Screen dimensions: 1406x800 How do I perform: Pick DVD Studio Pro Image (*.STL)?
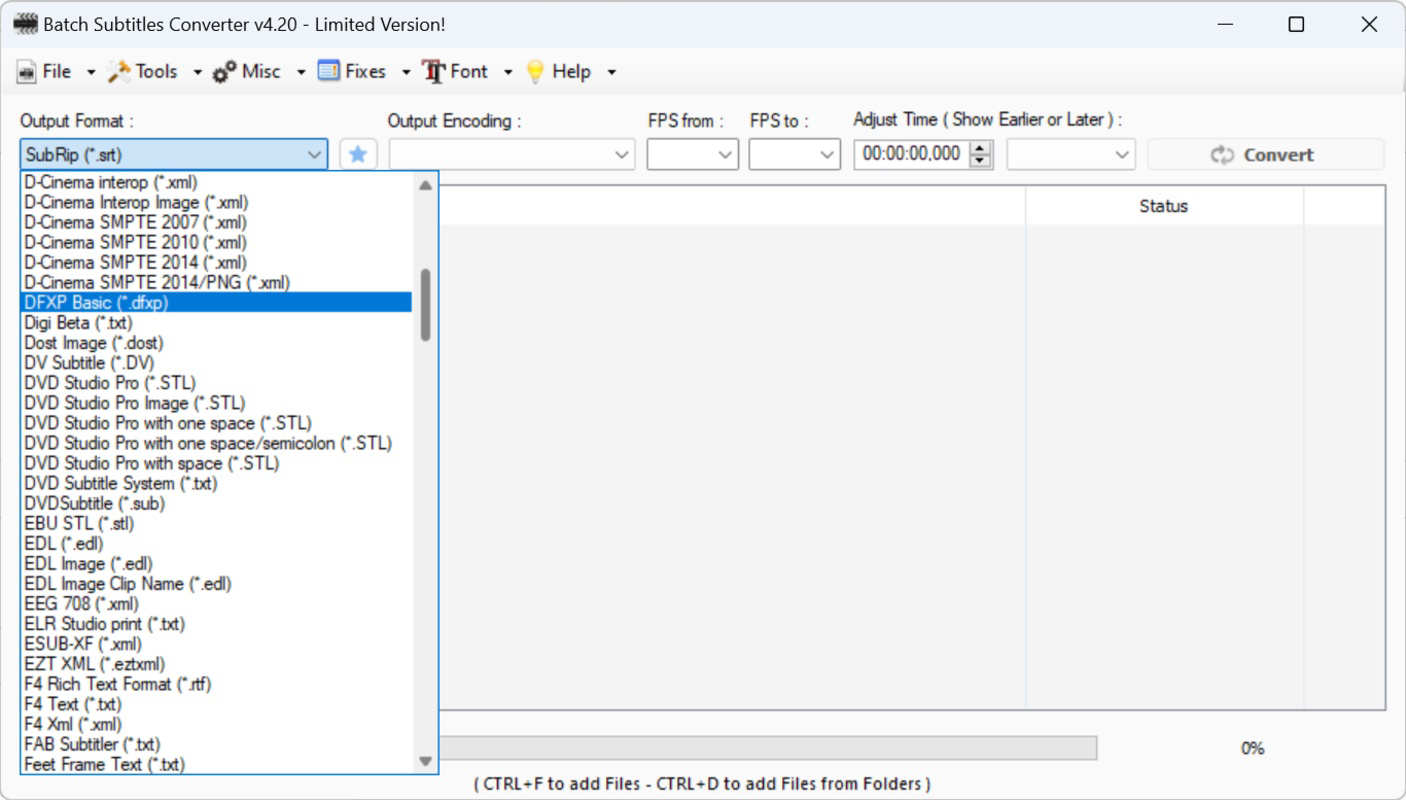[x=216, y=403]
